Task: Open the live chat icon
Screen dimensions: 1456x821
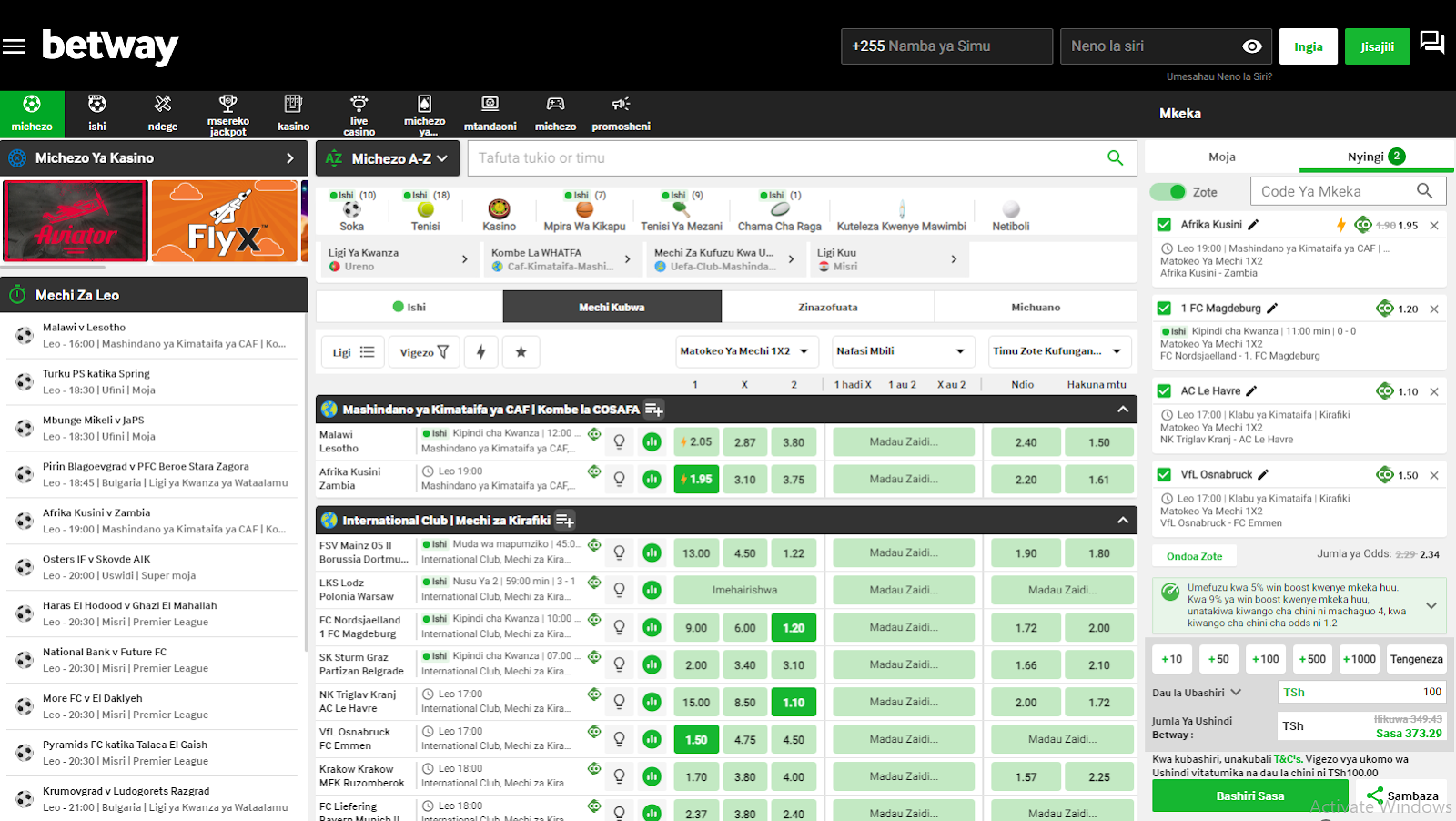Action: [x=1432, y=43]
